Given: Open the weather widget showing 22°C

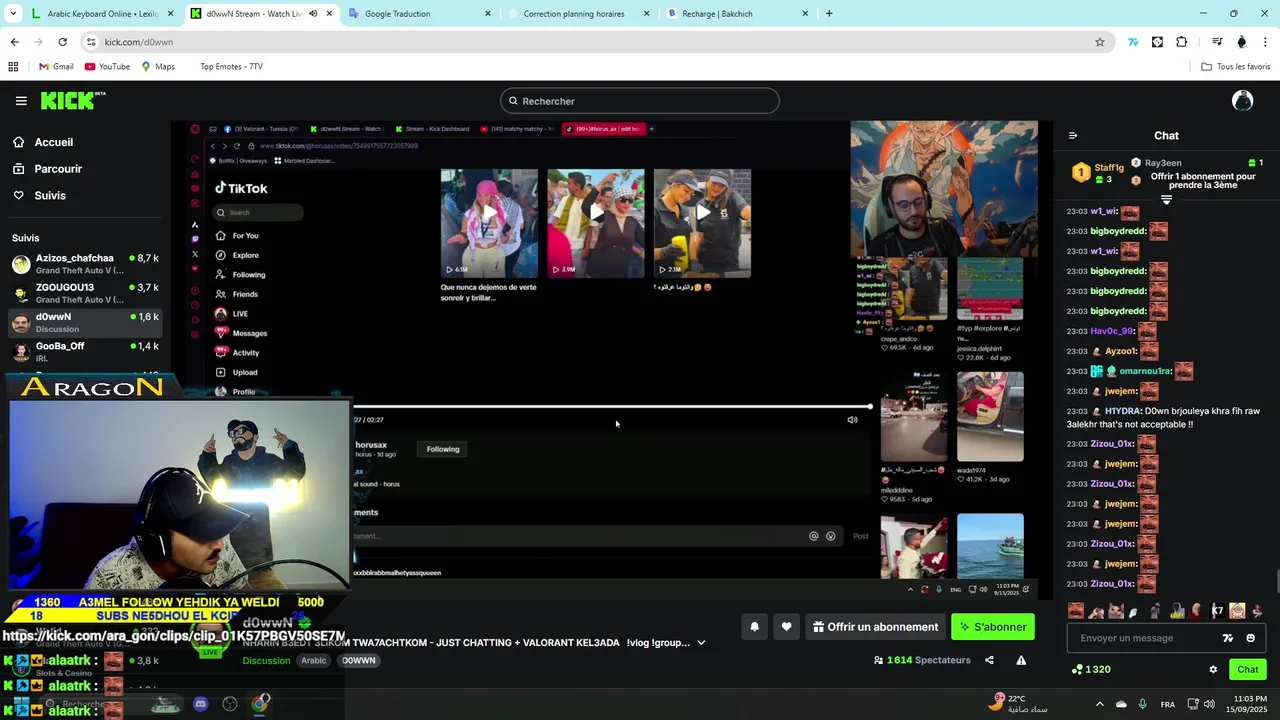Looking at the screenshot, I should [x=1018, y=703].
